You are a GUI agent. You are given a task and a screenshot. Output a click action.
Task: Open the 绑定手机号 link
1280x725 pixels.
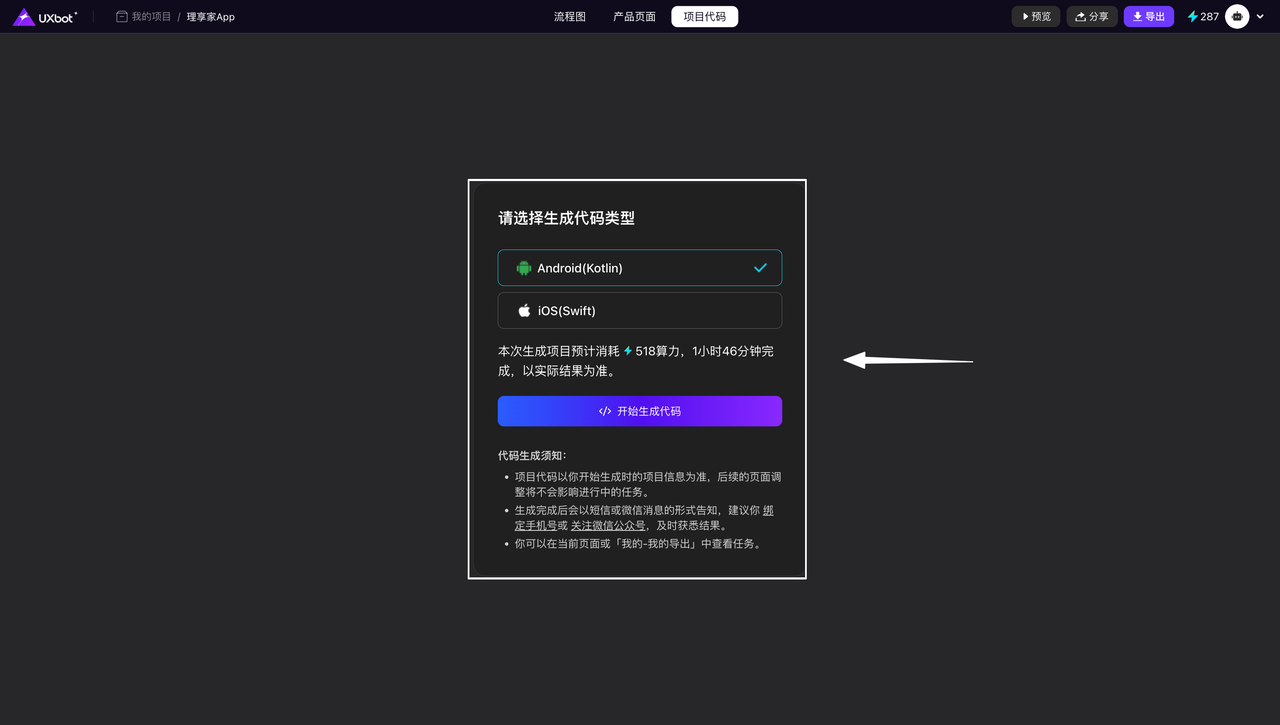(x=536, y=526)
